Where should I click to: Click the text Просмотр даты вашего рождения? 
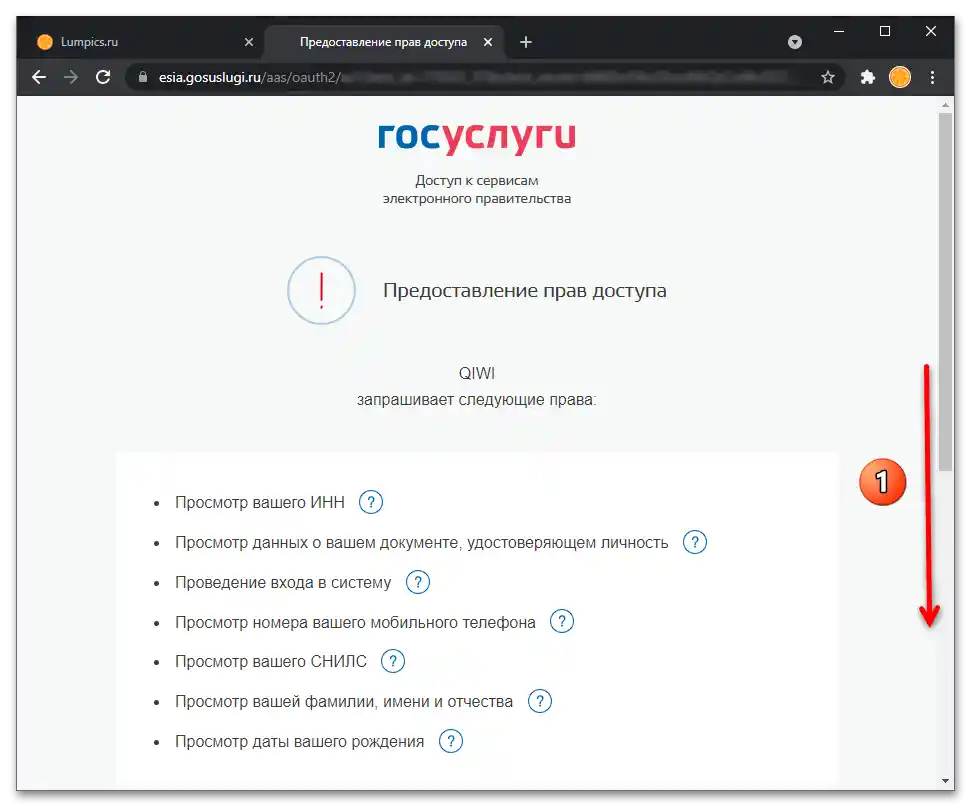(300, 741)
